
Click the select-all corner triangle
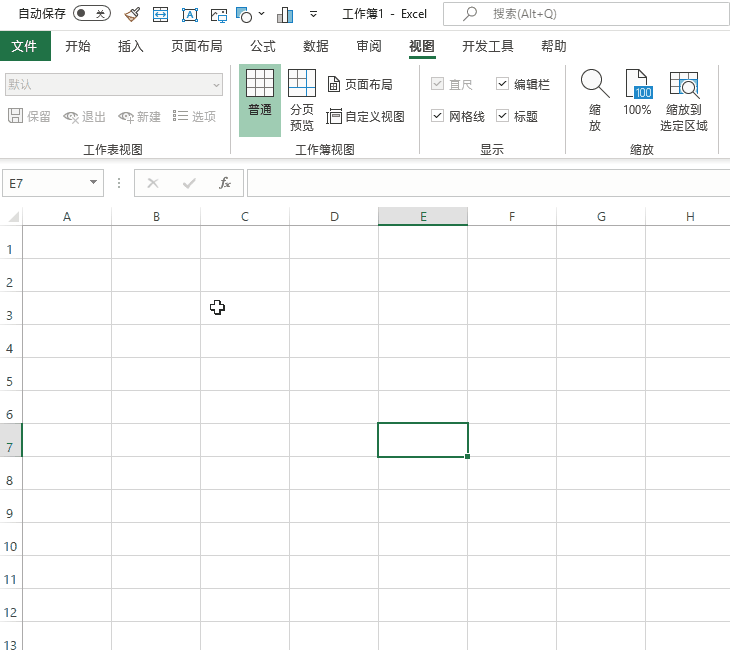[13, 217]
